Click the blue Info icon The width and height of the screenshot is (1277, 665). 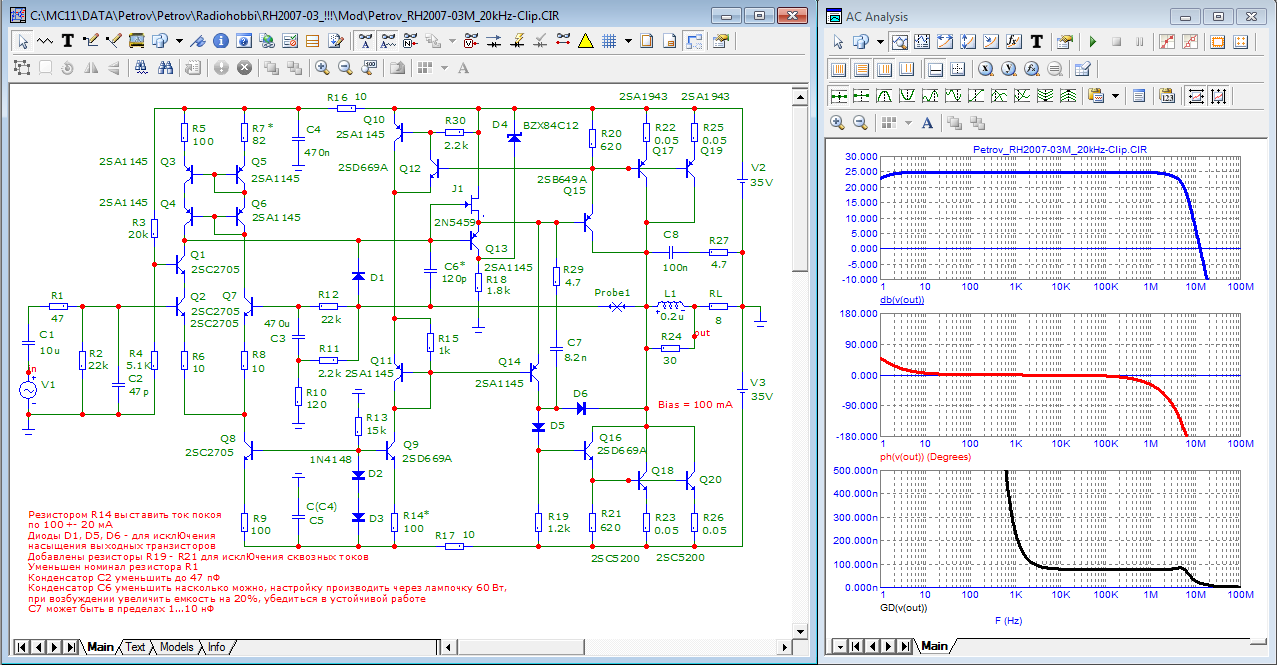pos(220,41)
